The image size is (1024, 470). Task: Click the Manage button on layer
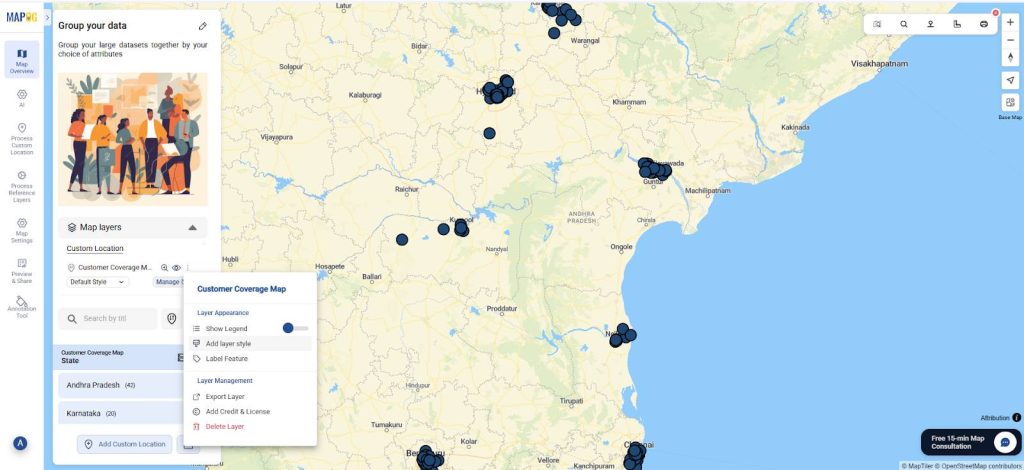[x=168, y=282]
